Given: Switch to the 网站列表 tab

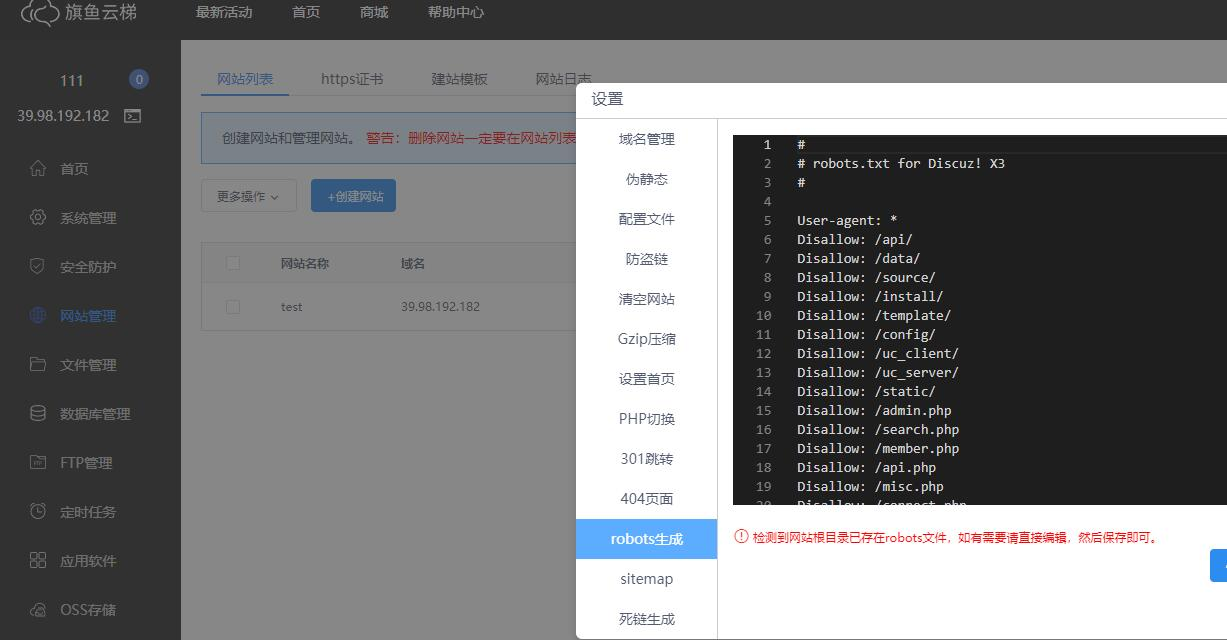Looking at the screenshot, I should pos(245,79).
